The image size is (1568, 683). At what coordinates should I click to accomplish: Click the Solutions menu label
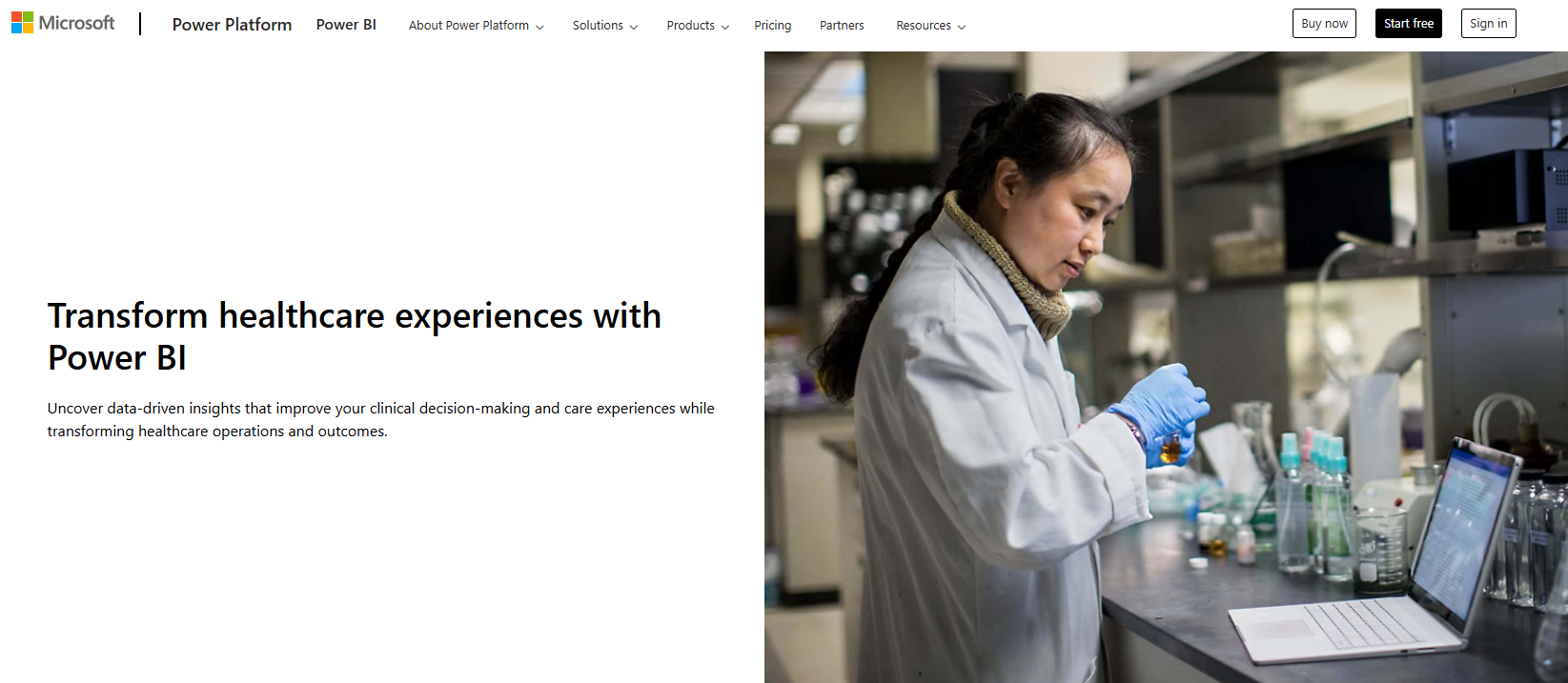pyautogui.click(x=597, y=26)
